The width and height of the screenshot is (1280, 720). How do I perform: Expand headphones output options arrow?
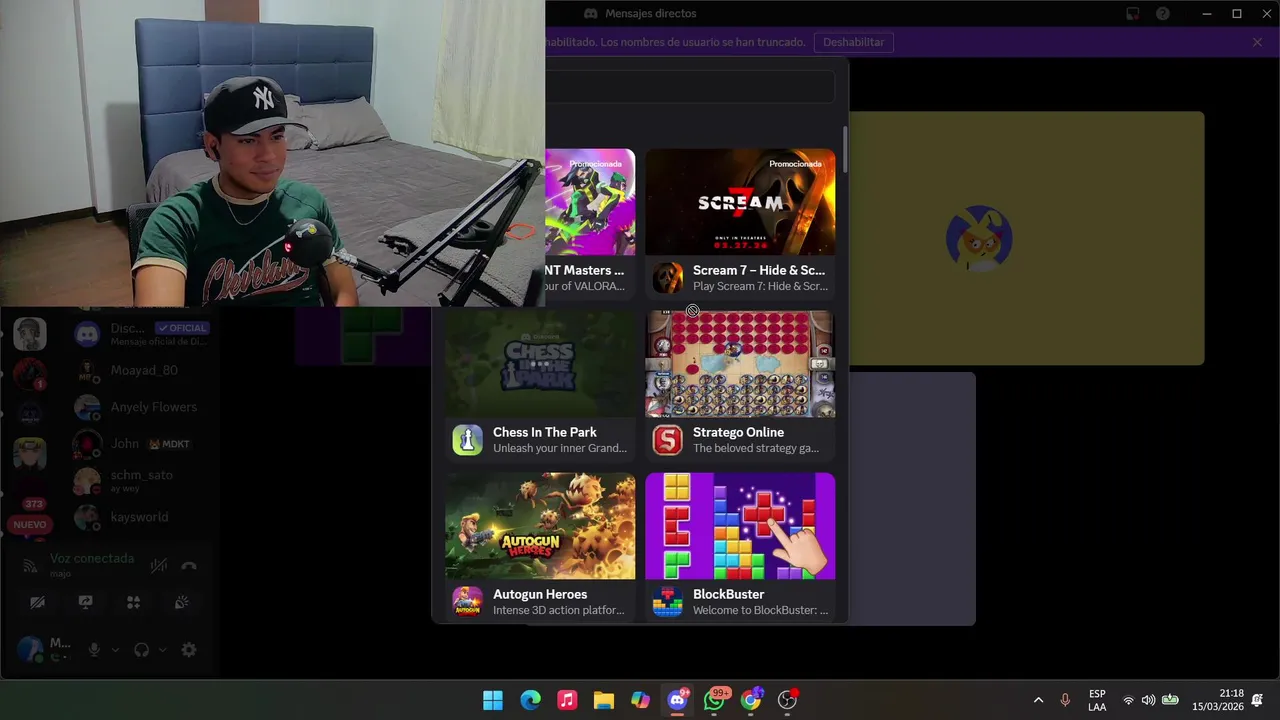162,650
